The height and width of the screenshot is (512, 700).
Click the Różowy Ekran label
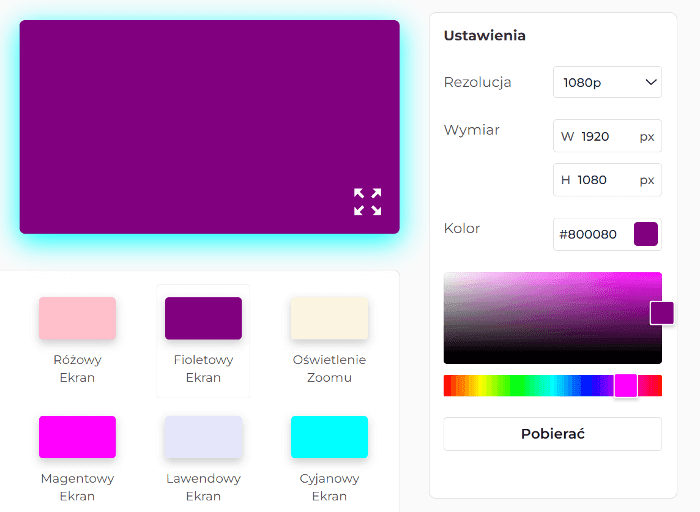[77, 369]
